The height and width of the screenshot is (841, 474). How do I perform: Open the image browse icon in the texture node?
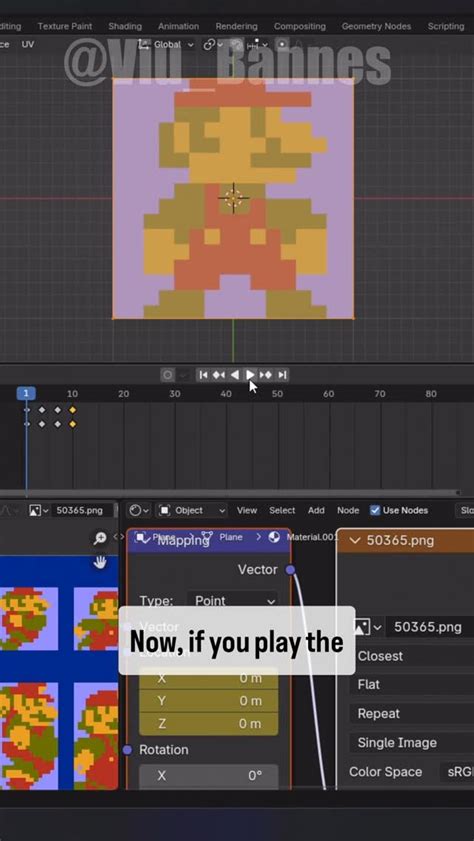[368, 627]
